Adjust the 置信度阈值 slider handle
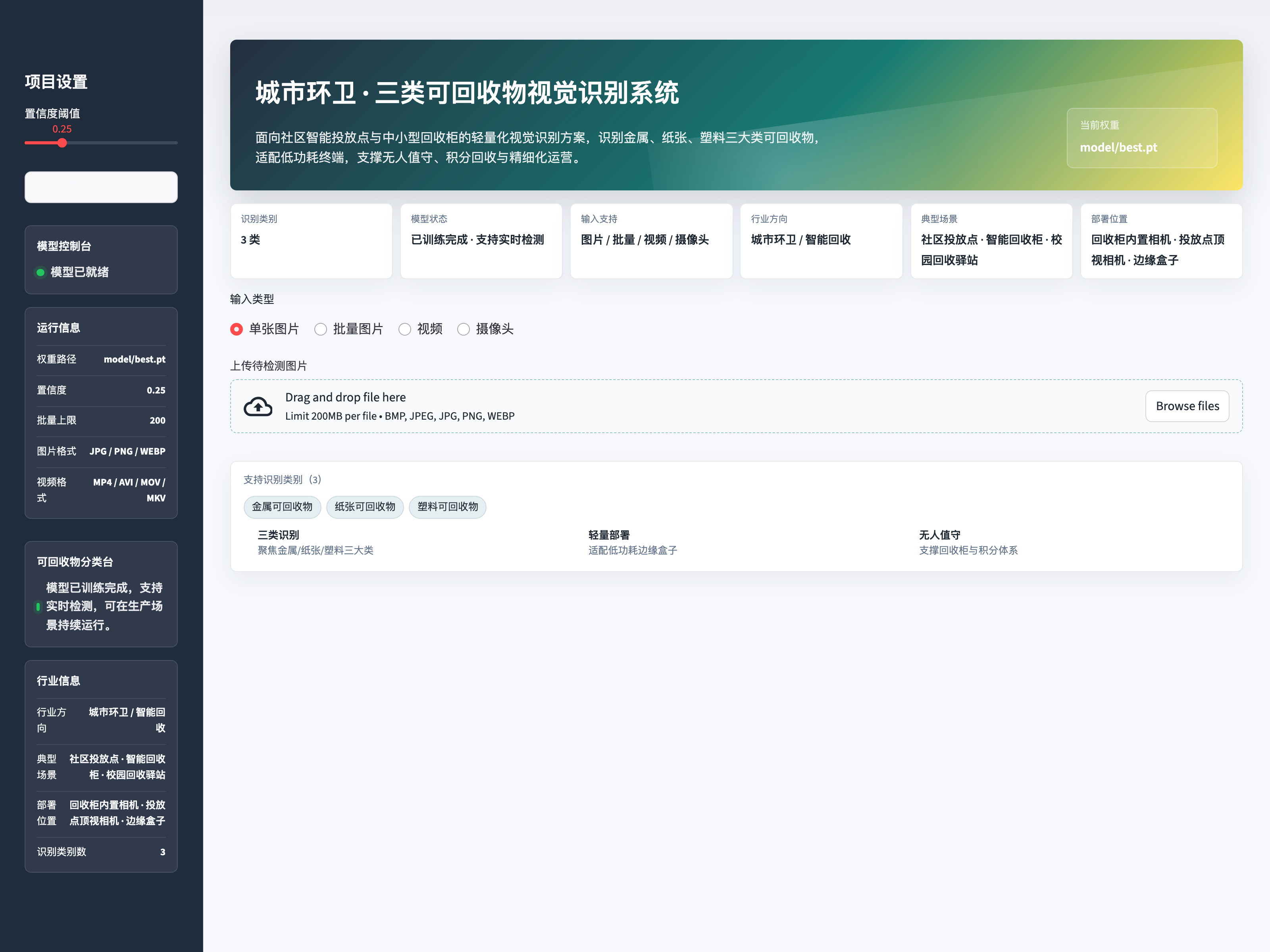 pos(62,143)
